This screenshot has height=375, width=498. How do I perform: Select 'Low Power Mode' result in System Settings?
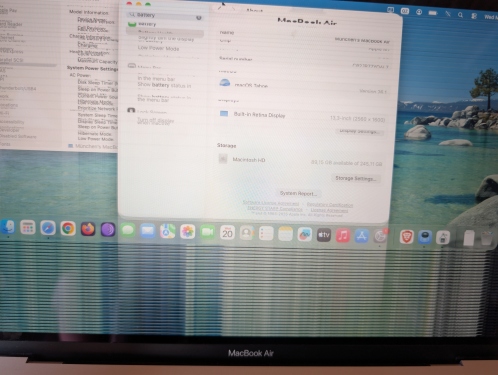158,48
